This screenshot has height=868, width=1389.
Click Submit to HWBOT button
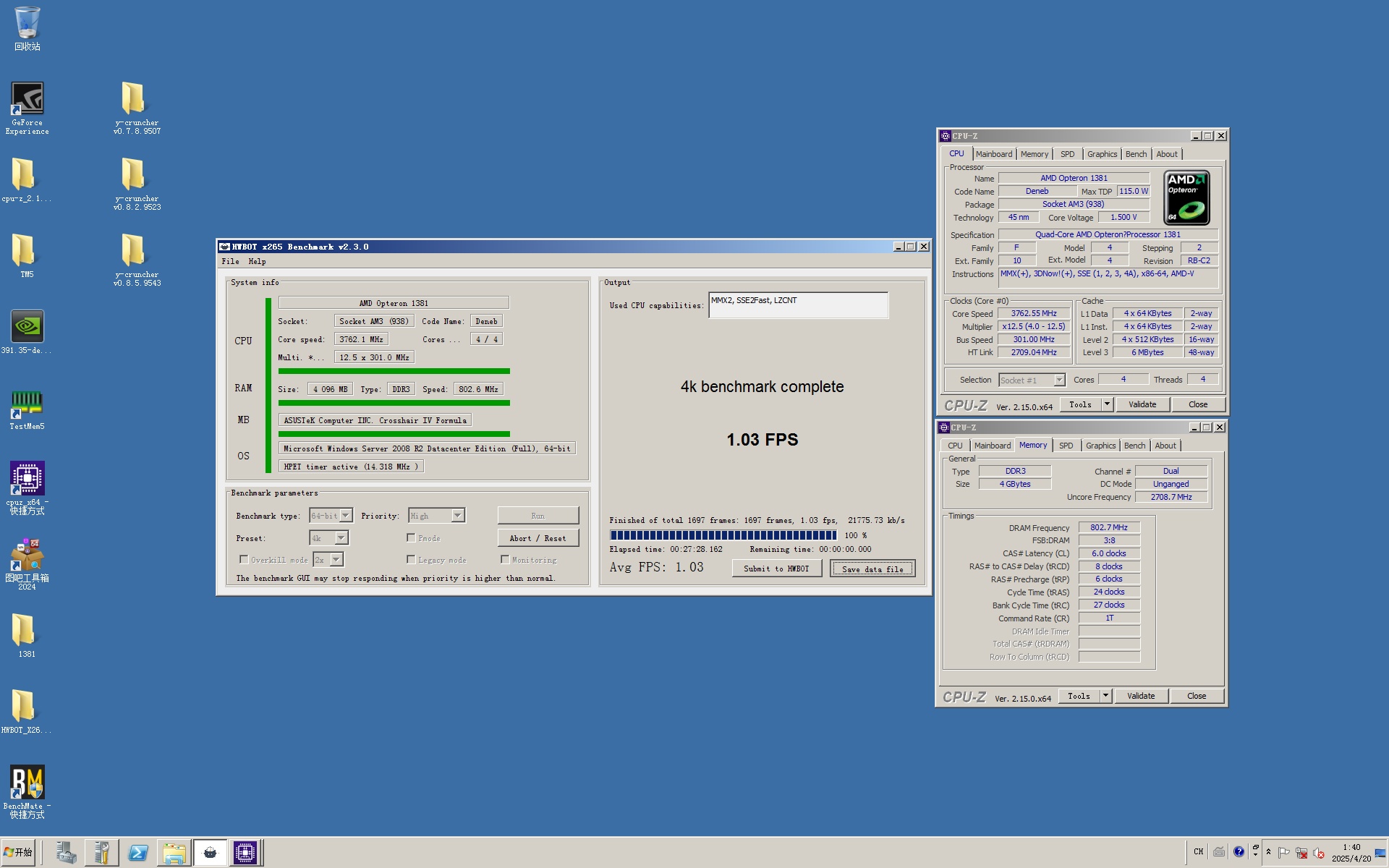776,569
